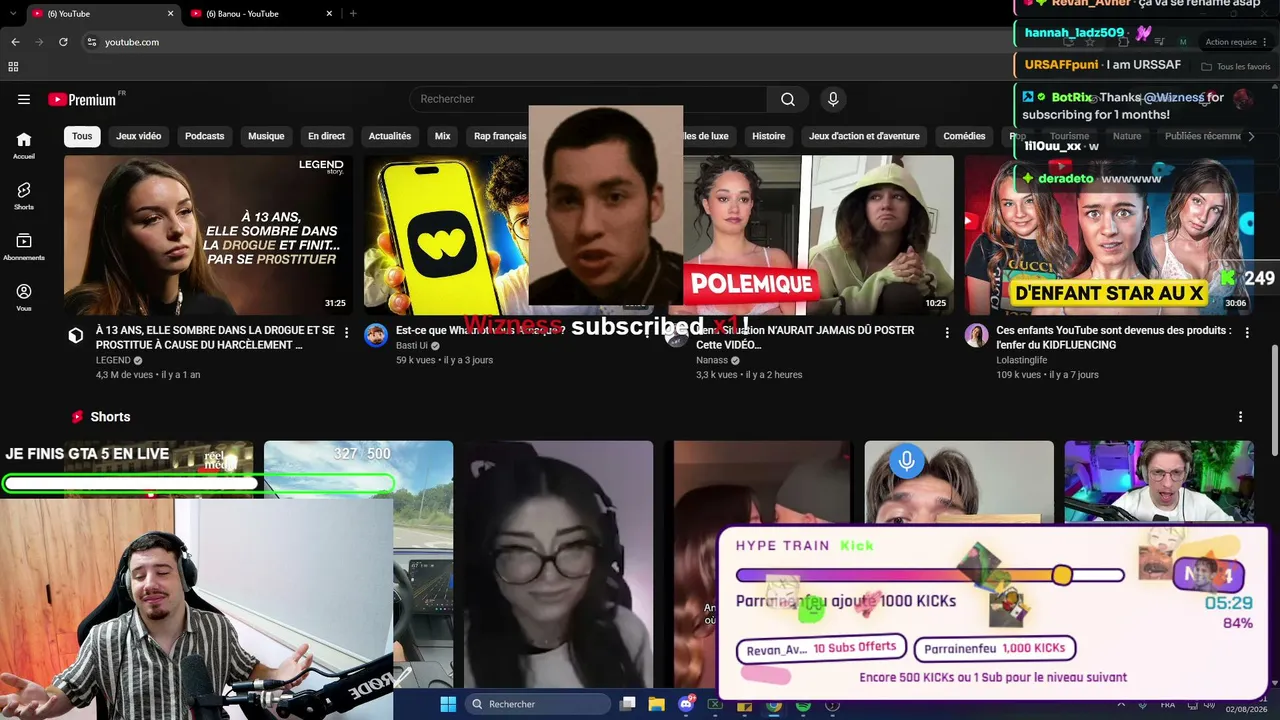Open the tab search dropdown arrow
The height and width of the screenshot is (720, 1280).
(x=13, y=13)
